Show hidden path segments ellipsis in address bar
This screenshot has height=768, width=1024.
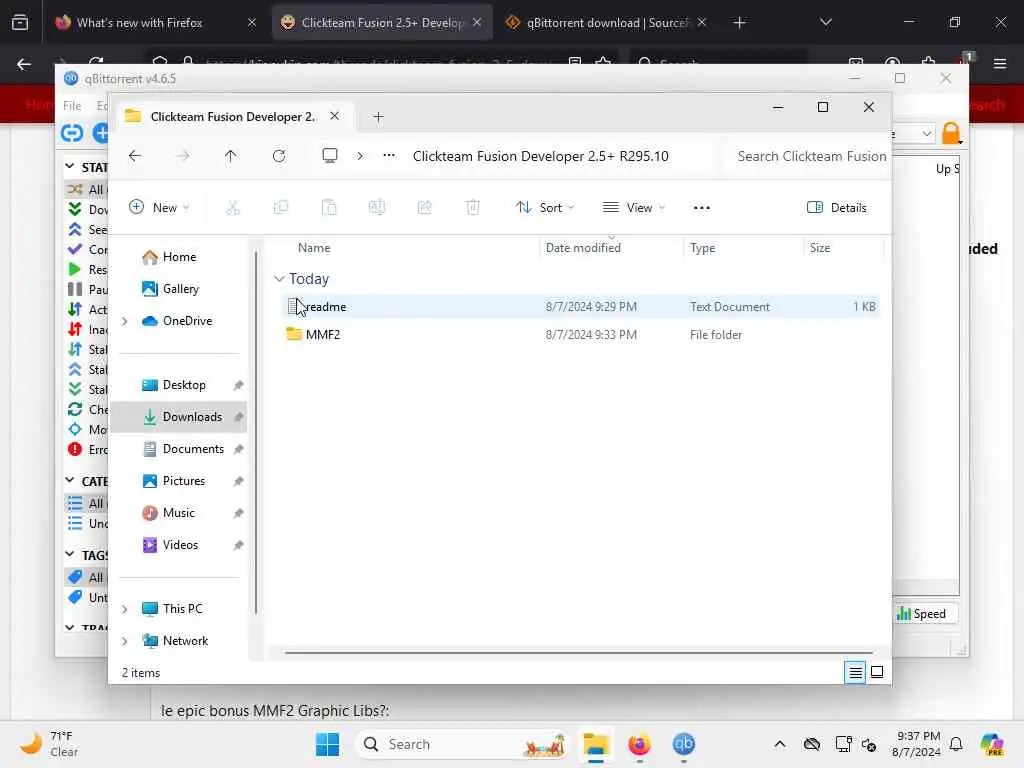point(389,155)
